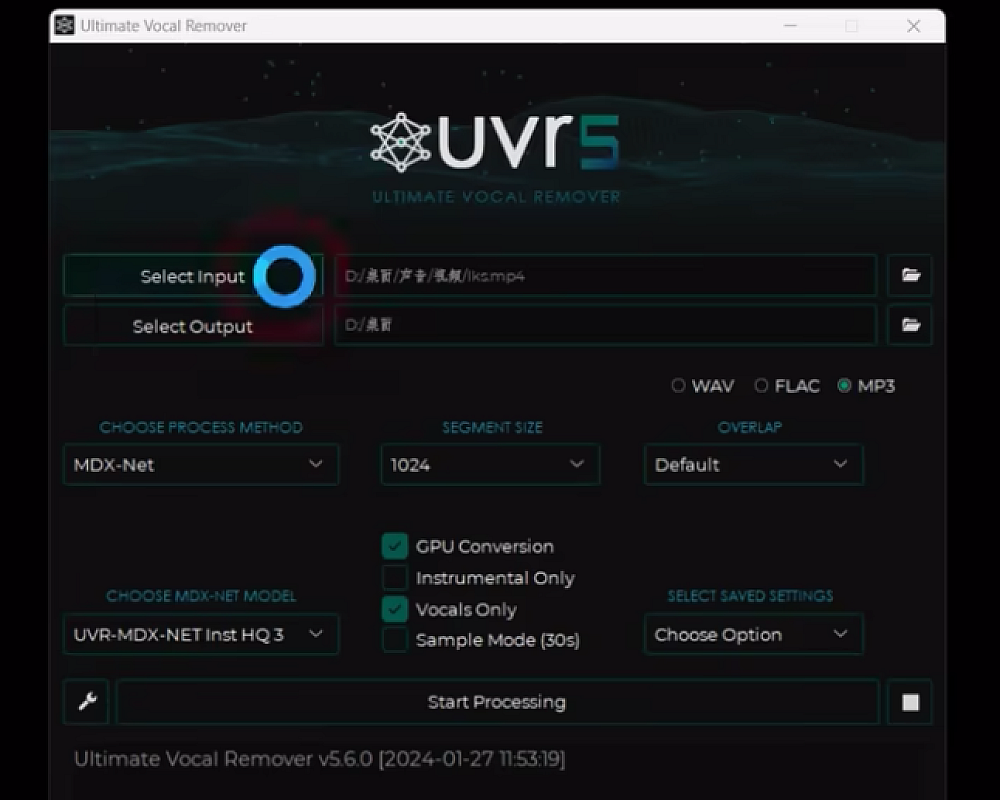Enable Sample Mode (30s) checkbox

(x=395, y=640)
